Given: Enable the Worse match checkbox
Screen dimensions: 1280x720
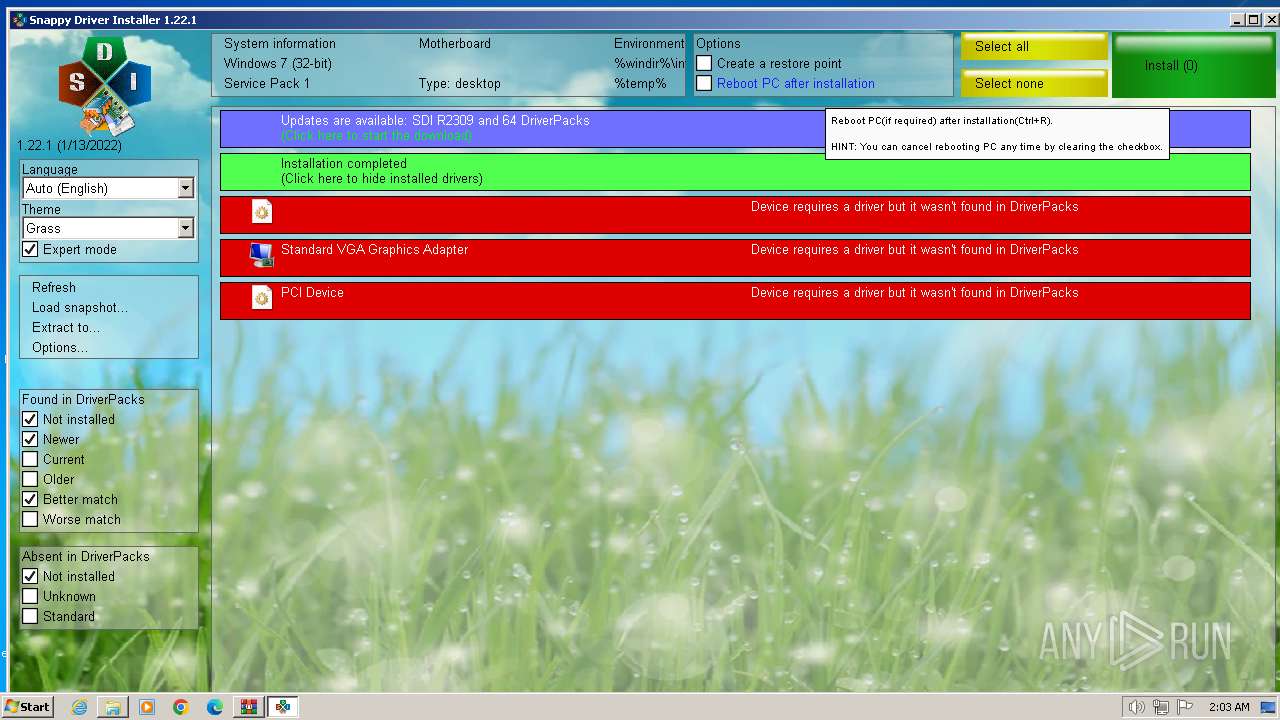Looking at the screenshot, I should pyautogui.click(x=30, y=519).
